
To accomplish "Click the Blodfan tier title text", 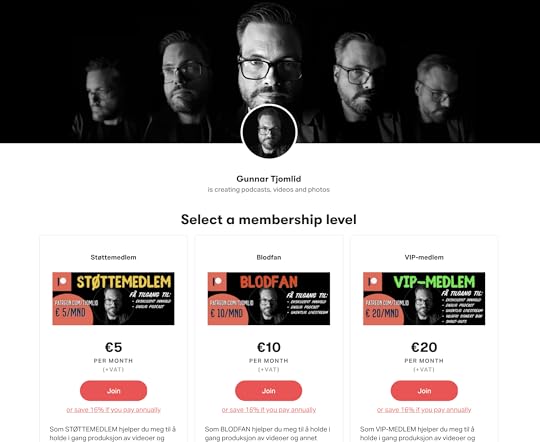I will pos(269,257).
